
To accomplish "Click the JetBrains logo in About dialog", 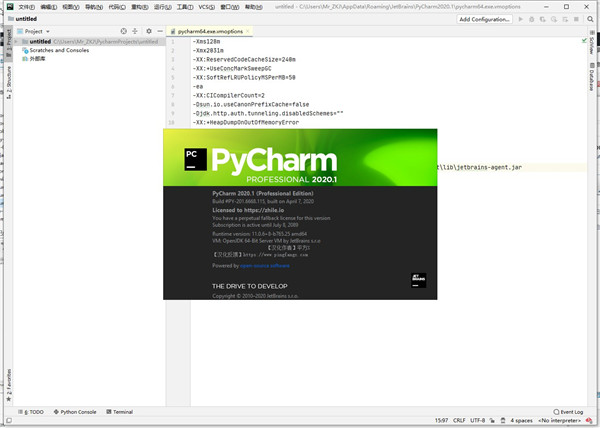I will (x=418, y=280).
